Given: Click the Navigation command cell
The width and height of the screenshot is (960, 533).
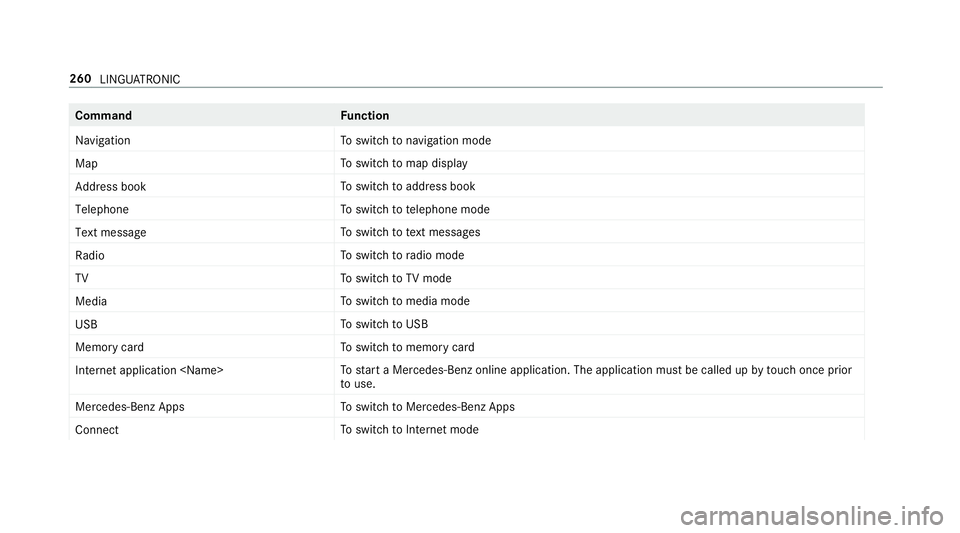Looking at the screenshot, I should 102,140.
